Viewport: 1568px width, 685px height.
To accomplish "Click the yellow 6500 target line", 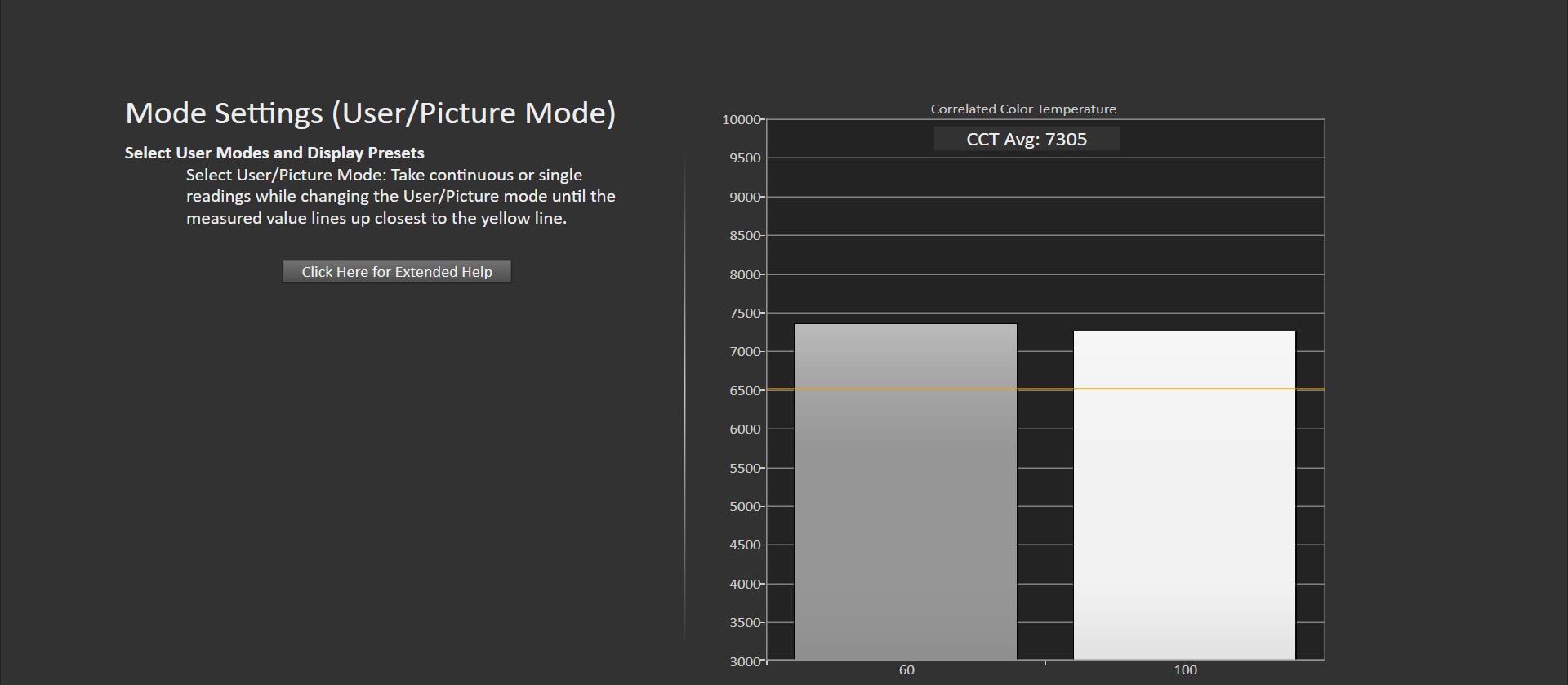I will pos(1045,389).
